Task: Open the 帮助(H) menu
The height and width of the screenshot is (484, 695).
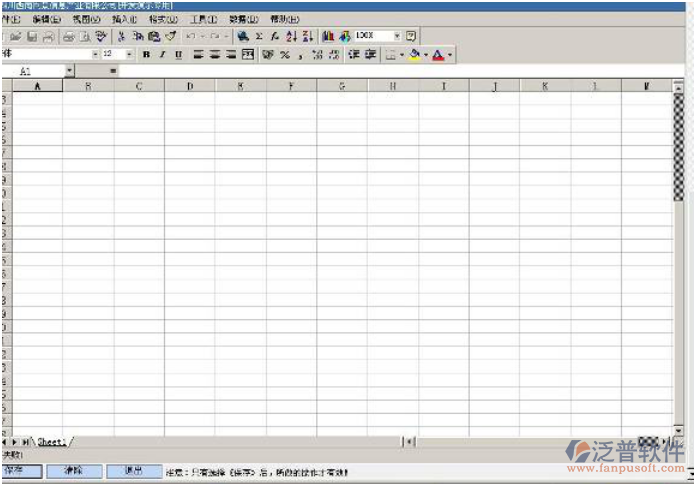Action: (285, 20)
